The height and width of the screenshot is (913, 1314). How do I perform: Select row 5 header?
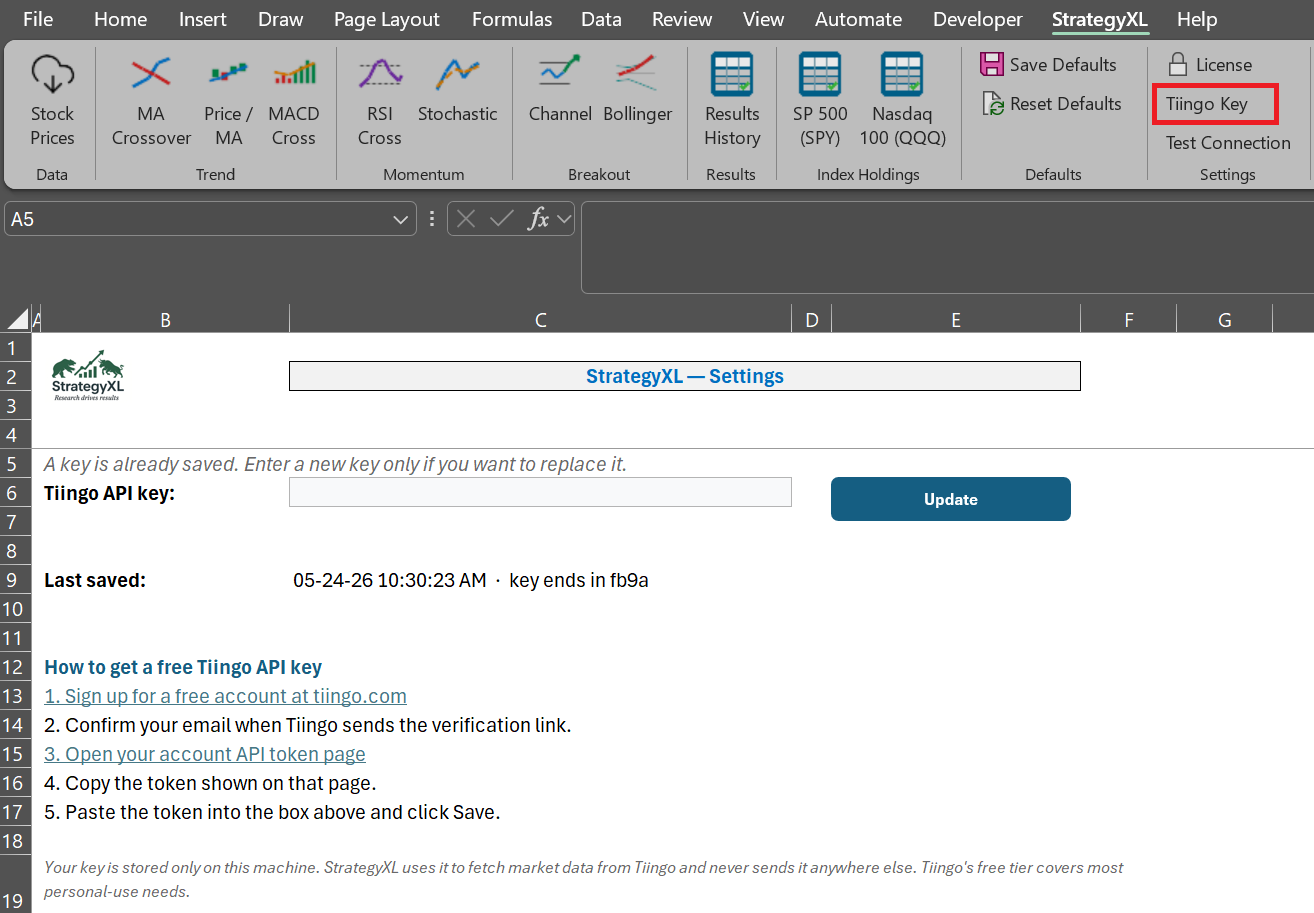tap(13, 464)
